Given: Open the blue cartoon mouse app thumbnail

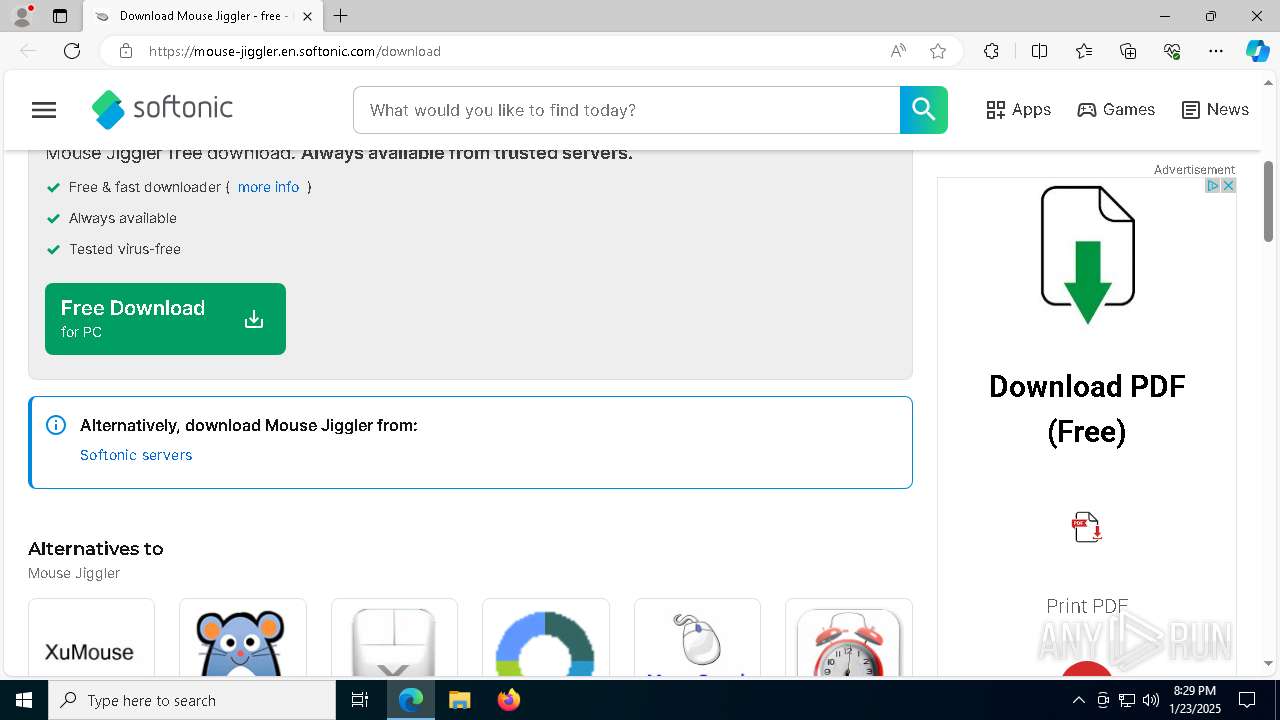Looking at the screenshot, I should point(242,638).
